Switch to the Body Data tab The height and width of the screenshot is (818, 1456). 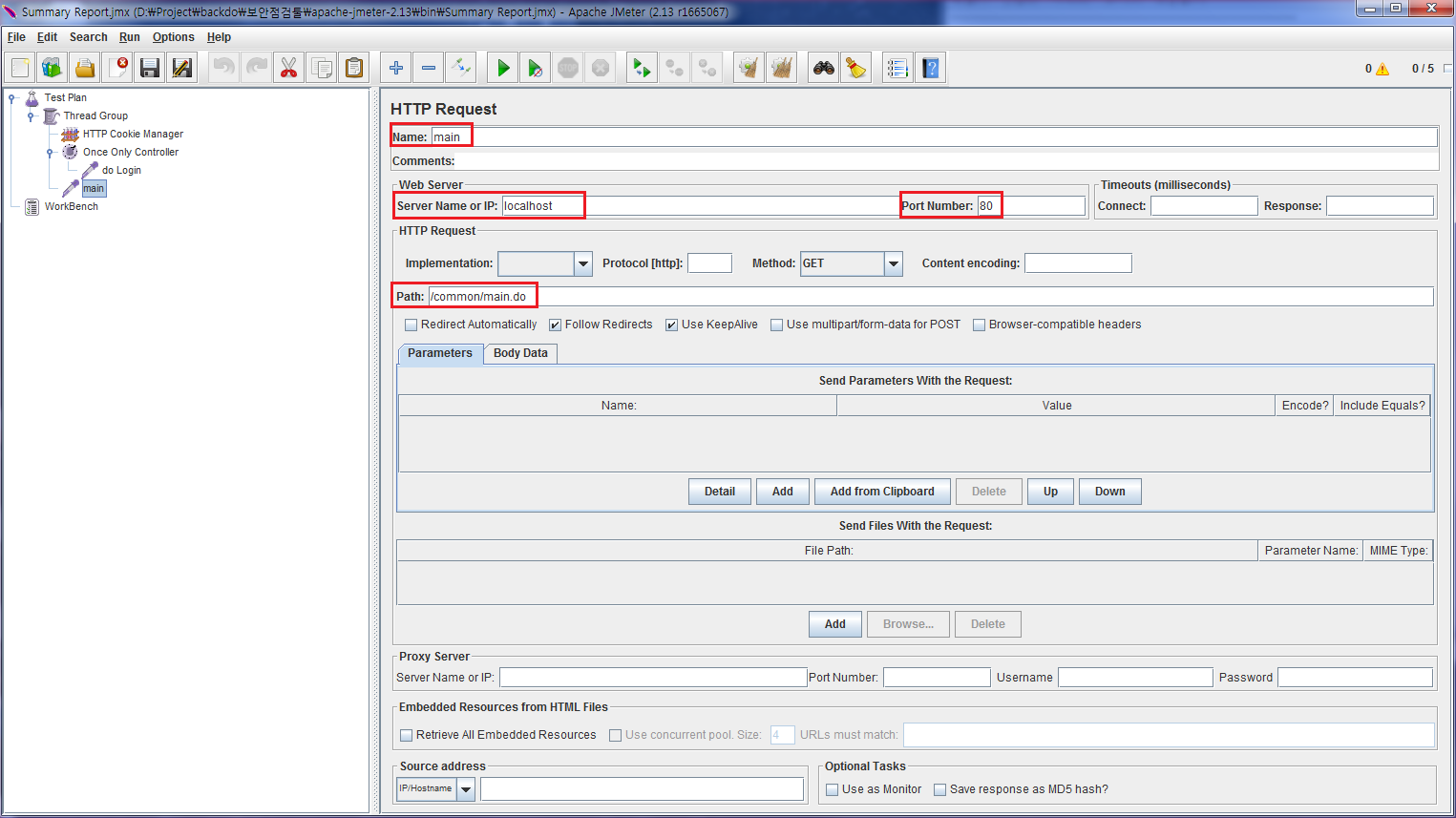click(520, 353)
